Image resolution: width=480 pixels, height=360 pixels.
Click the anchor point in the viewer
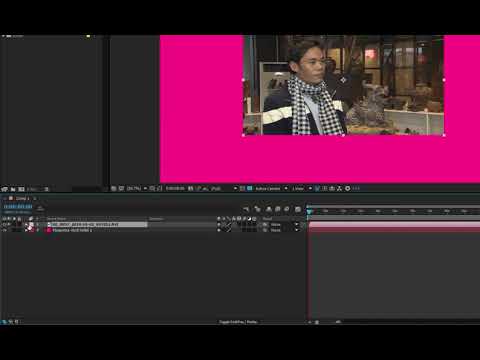(x=343, y=80)
